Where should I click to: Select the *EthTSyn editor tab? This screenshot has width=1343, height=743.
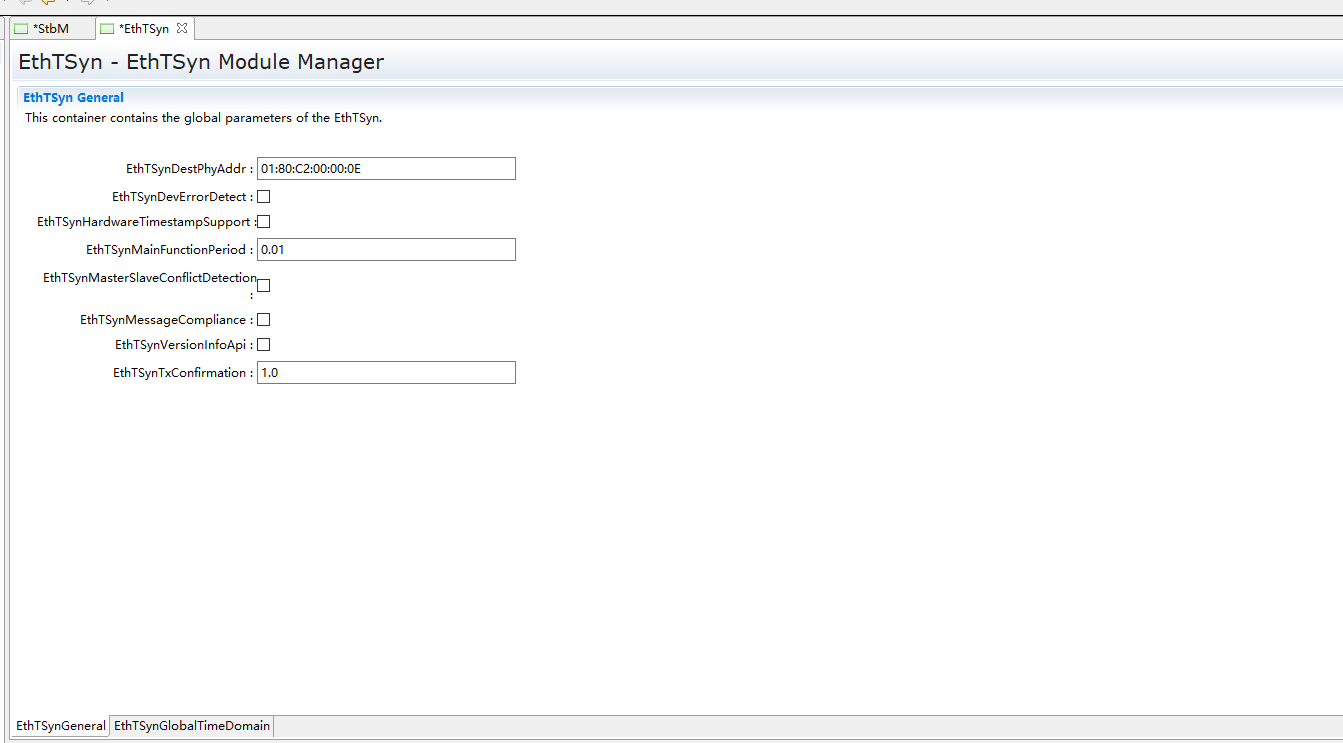143,29
